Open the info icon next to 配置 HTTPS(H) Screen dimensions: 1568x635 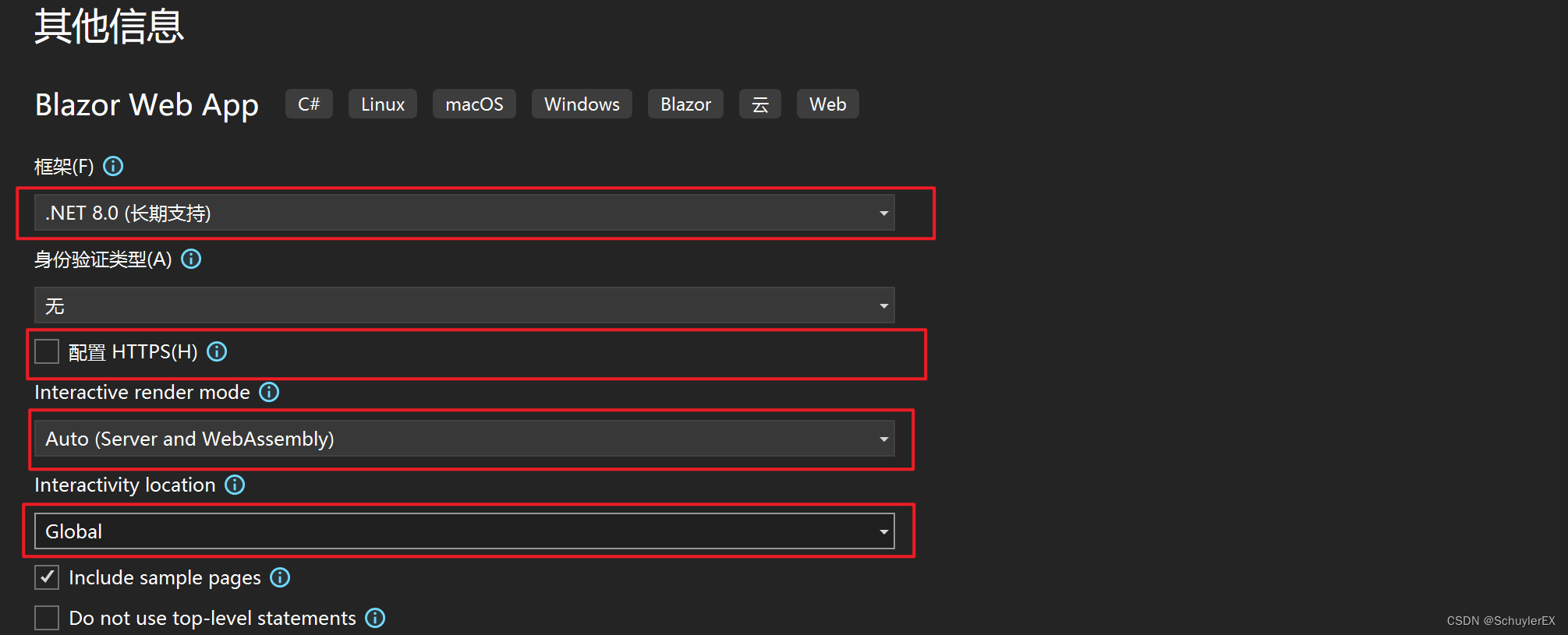click(x=217, y=351)
